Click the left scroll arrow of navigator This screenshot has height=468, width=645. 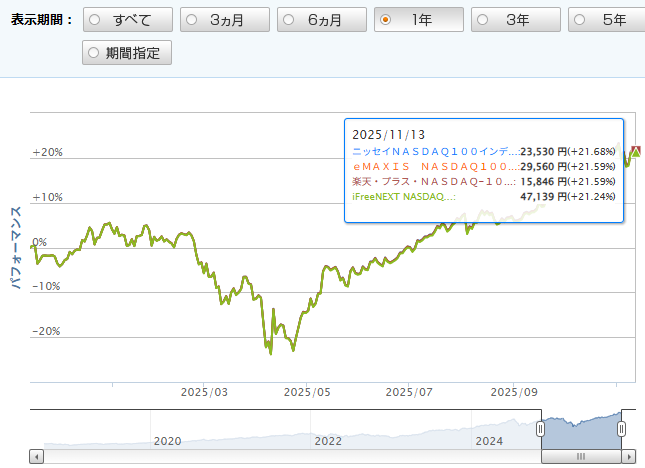point(37,456)
